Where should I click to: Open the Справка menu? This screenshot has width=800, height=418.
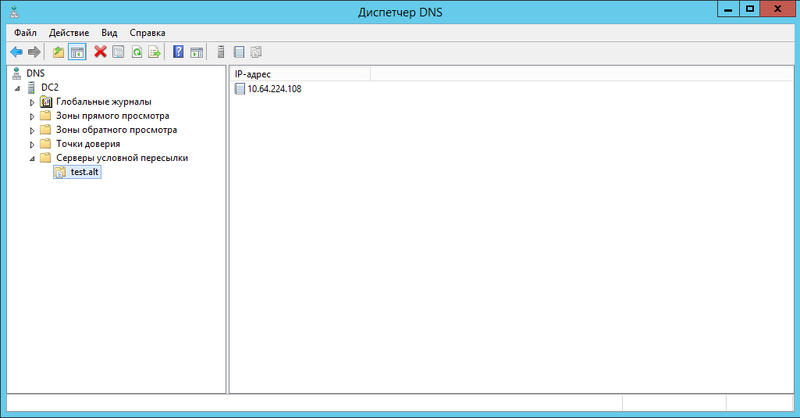pyautogui.click(x=147, y=33)
